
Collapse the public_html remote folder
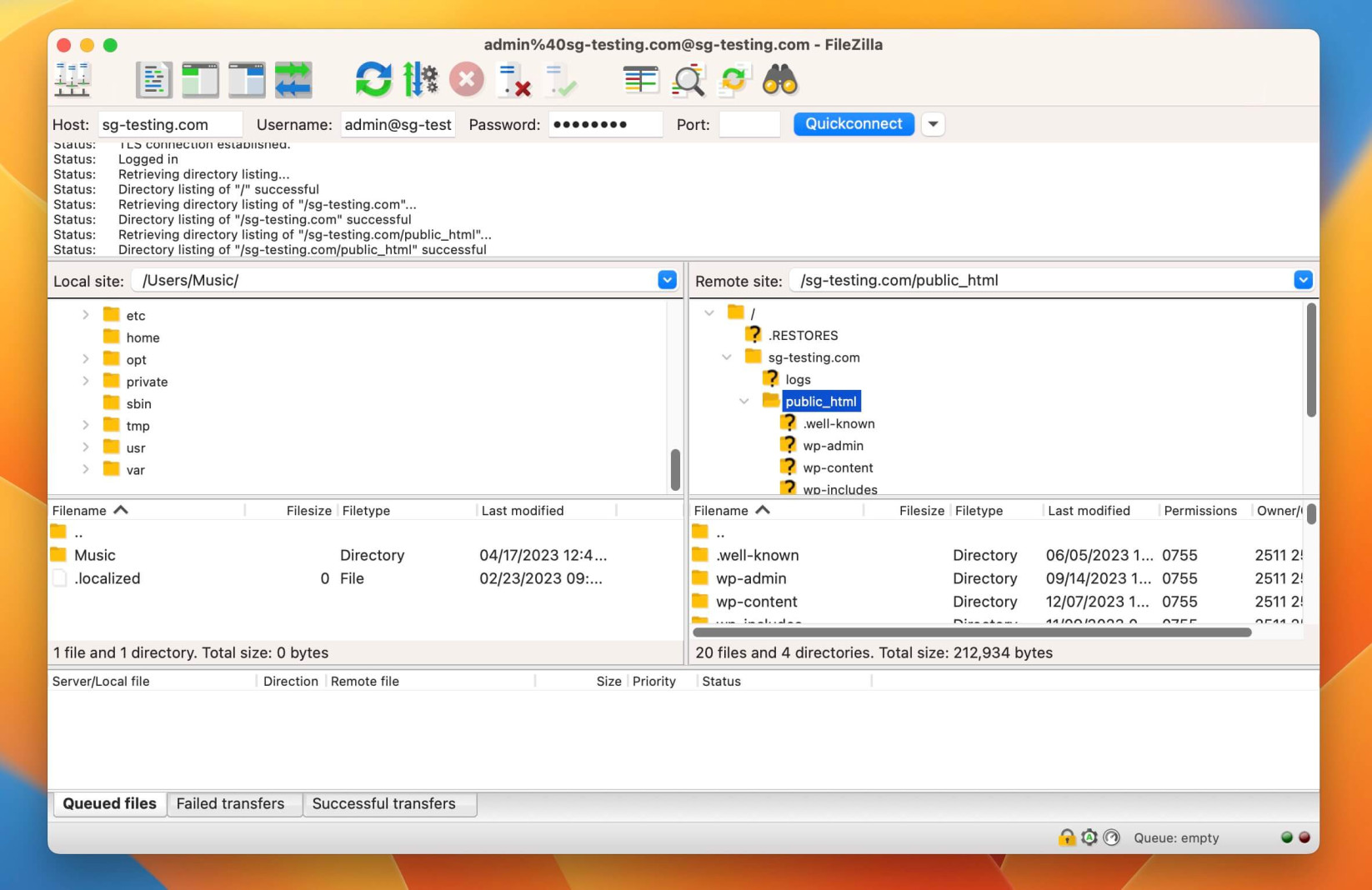[x=744, y=401]
